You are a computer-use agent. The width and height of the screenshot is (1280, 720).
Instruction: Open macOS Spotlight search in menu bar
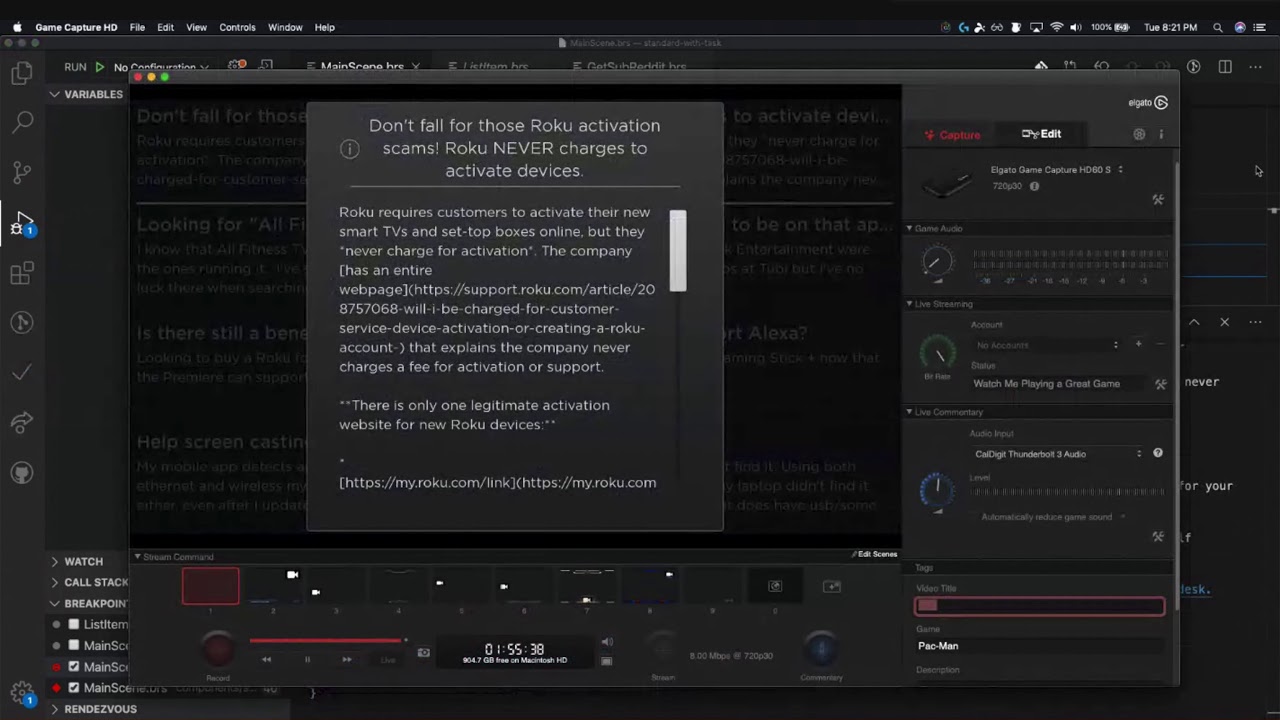coord(1217,27)
